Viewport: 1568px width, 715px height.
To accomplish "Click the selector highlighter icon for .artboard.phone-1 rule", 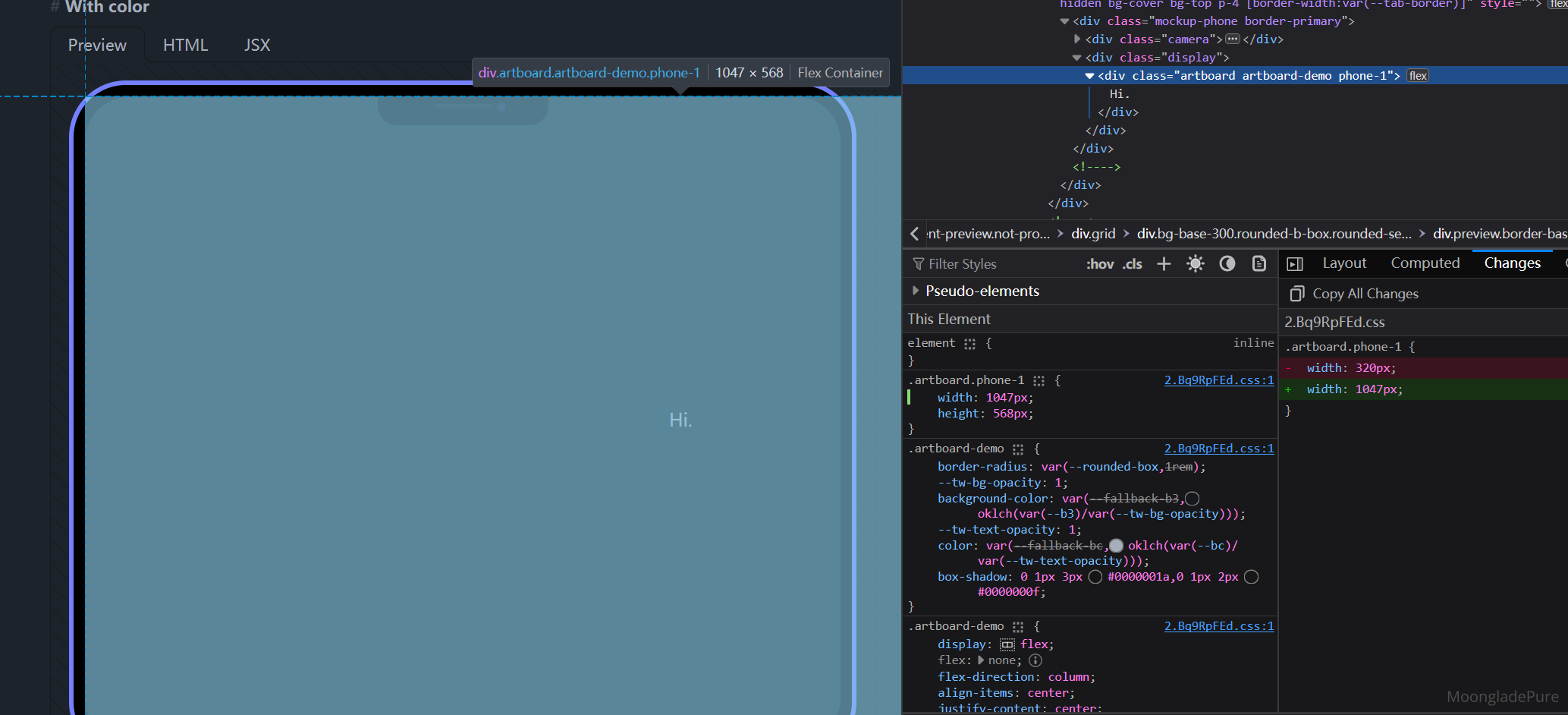I will pos(1039,380).
